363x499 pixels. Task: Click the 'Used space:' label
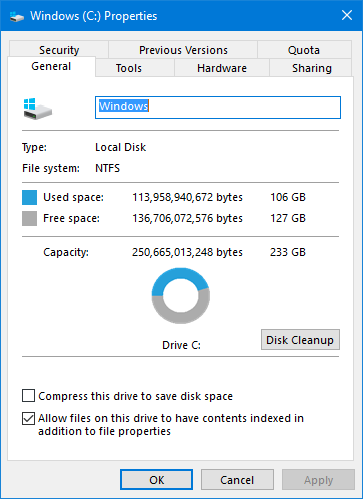(x=73, y=197)
